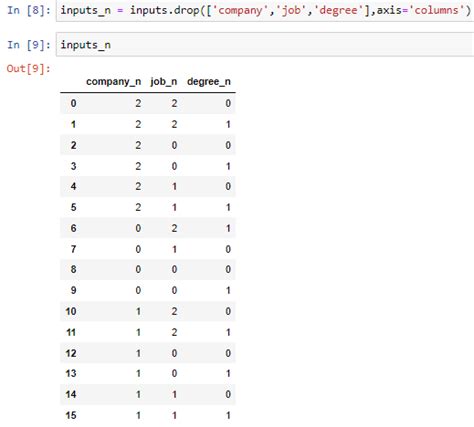Click degree_n value in row 9
Screen dimensions: 474x427
pos(228,290)
